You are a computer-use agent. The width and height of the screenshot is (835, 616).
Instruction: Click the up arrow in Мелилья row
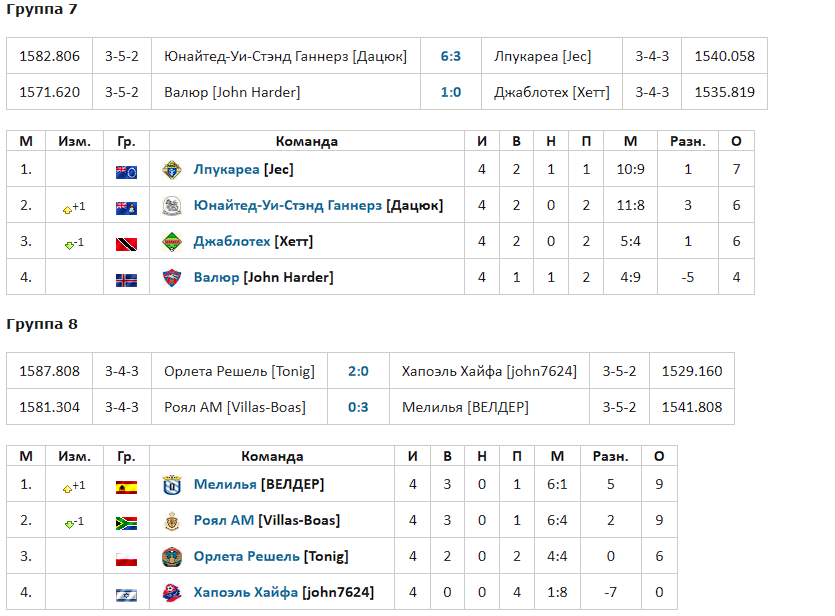[67, 489]
